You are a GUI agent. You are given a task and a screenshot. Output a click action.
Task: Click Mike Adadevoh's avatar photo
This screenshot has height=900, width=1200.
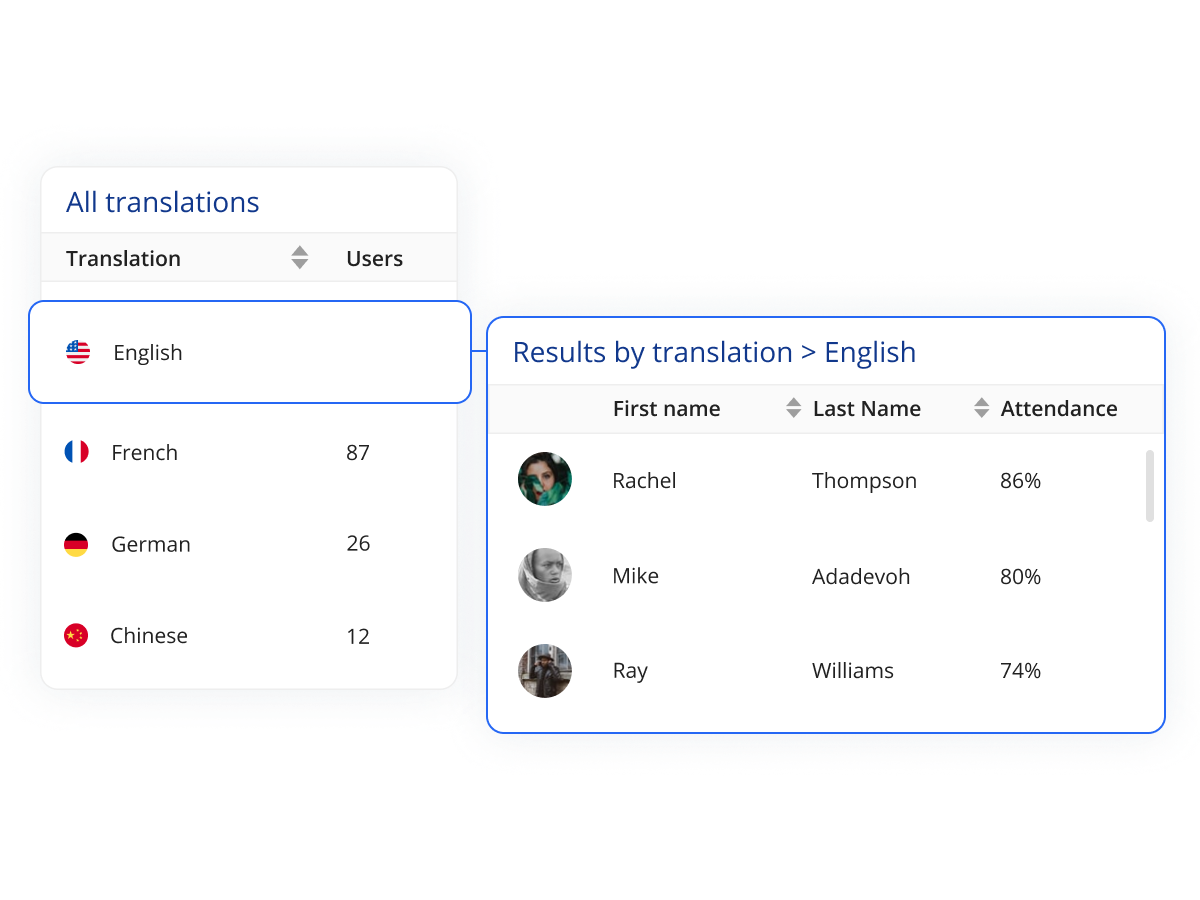(x=544, y=576)
